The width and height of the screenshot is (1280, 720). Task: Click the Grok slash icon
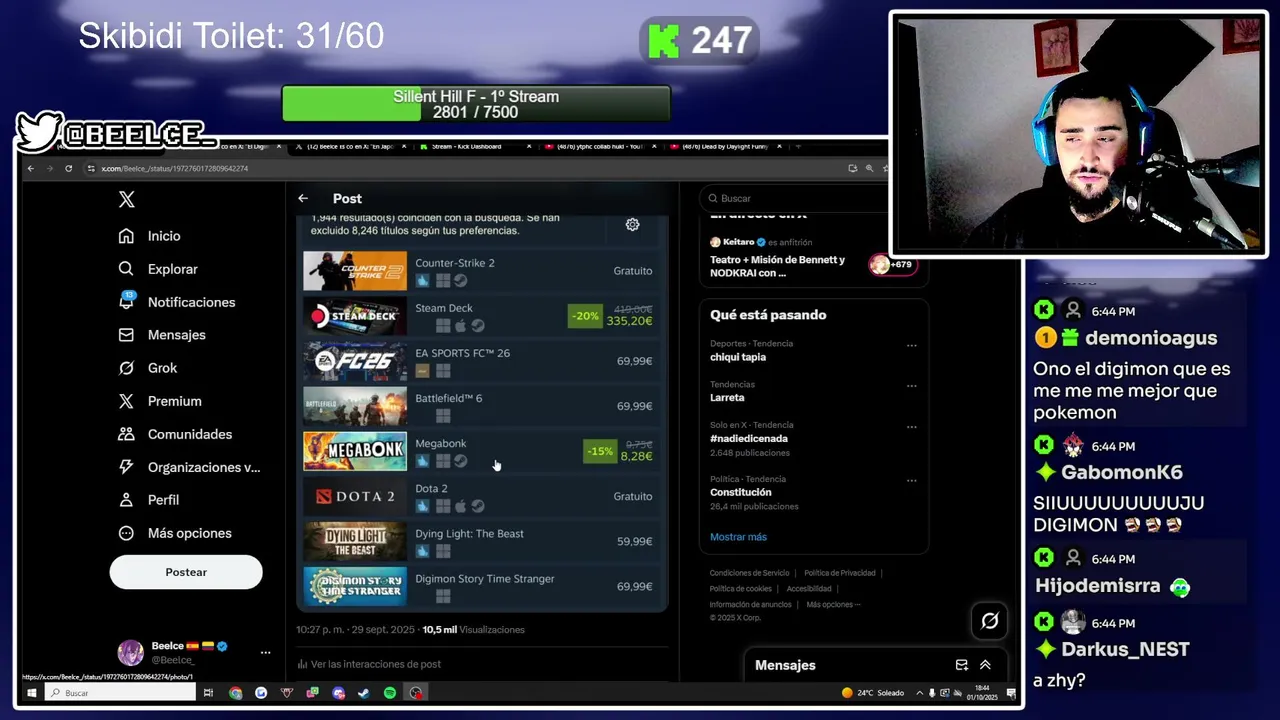(126, 368)
